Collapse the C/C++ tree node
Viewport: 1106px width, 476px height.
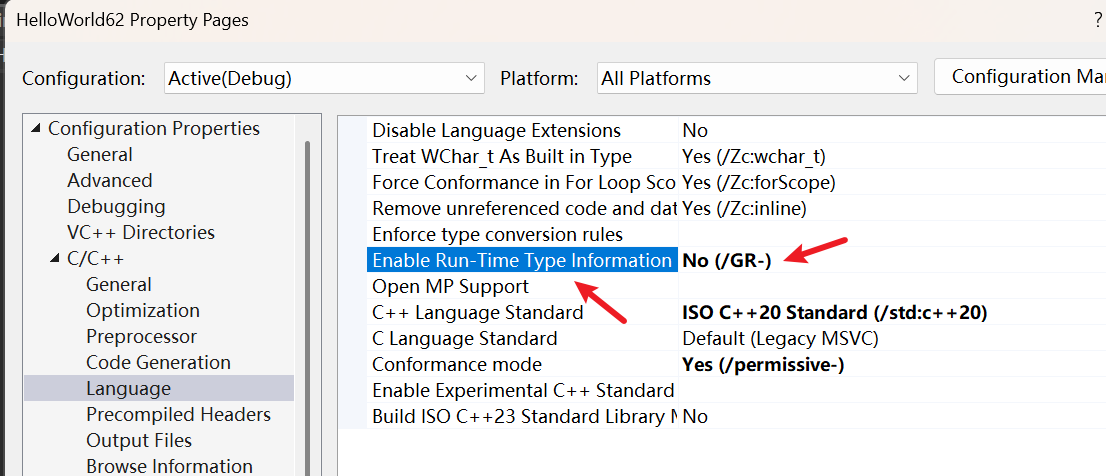coord(56,259)
